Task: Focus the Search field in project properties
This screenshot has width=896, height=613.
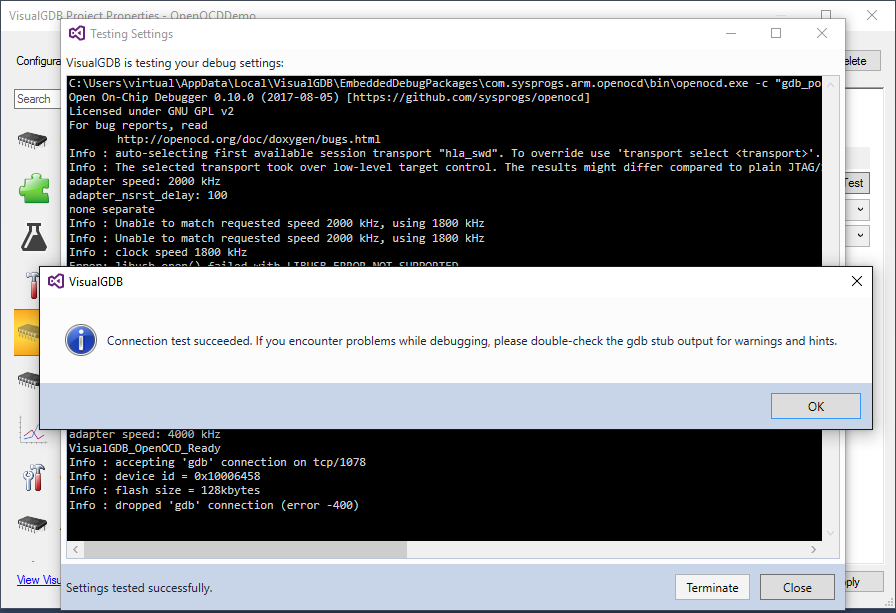Action: tap(37, 99)
